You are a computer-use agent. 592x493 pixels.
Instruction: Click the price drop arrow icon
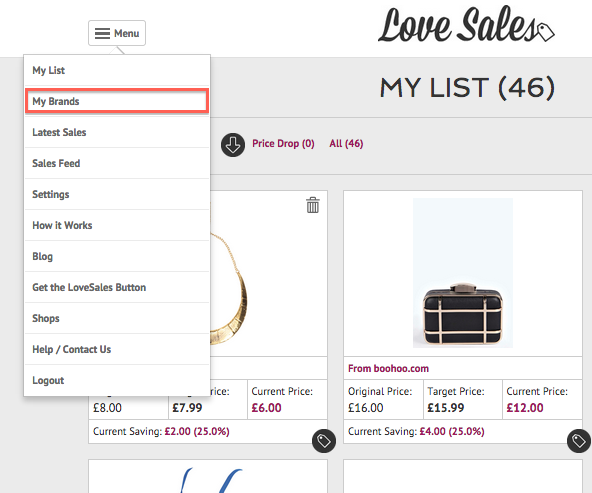[x=233, y=144]
